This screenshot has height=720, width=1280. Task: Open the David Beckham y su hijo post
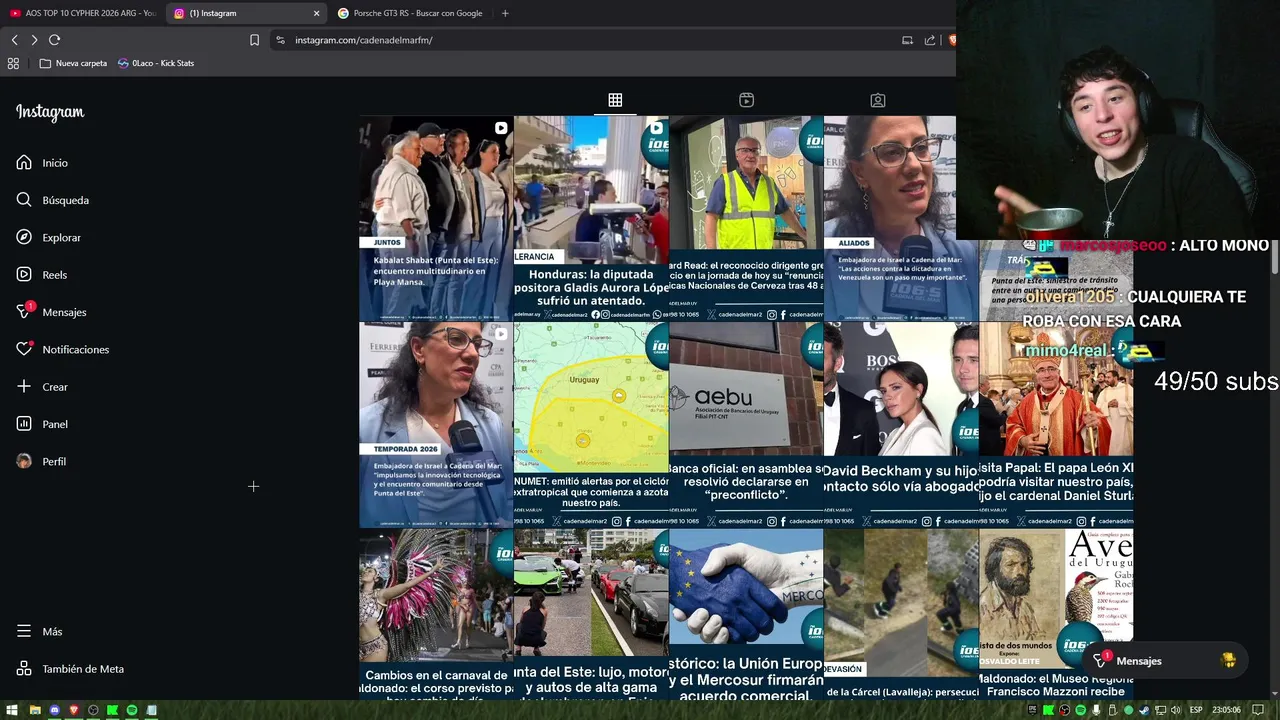coord(901,425)
